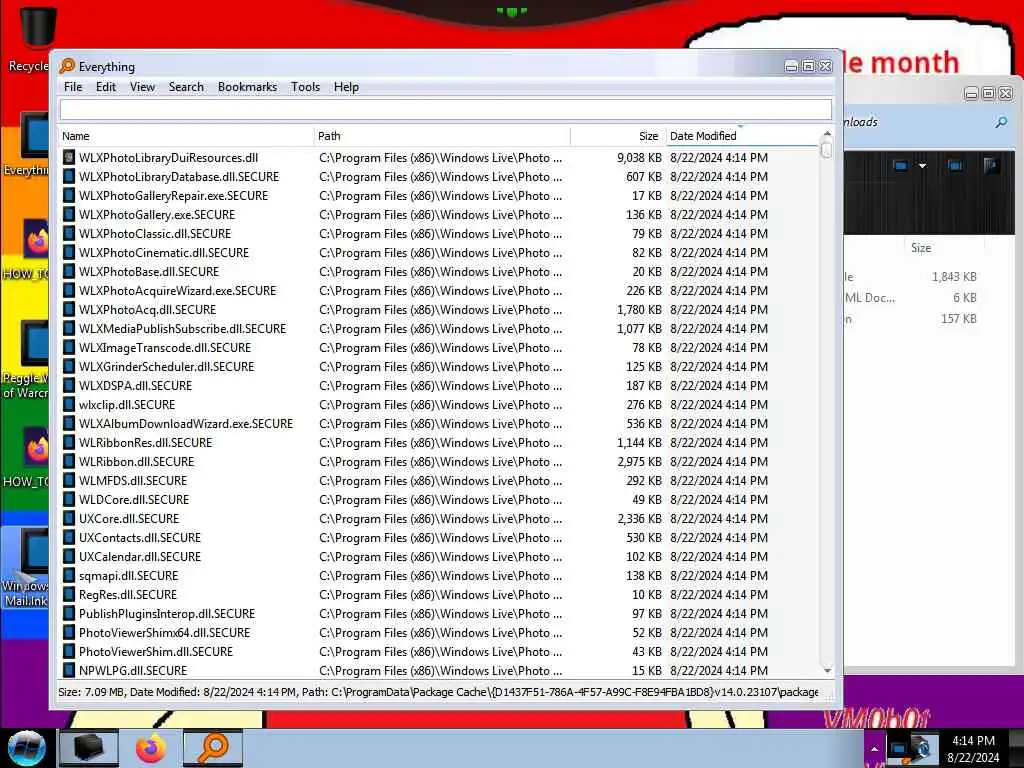Viewport: 1024px width, 768px height.
Task: Click the Everything taskbar button
Action: tap(213, 748)
